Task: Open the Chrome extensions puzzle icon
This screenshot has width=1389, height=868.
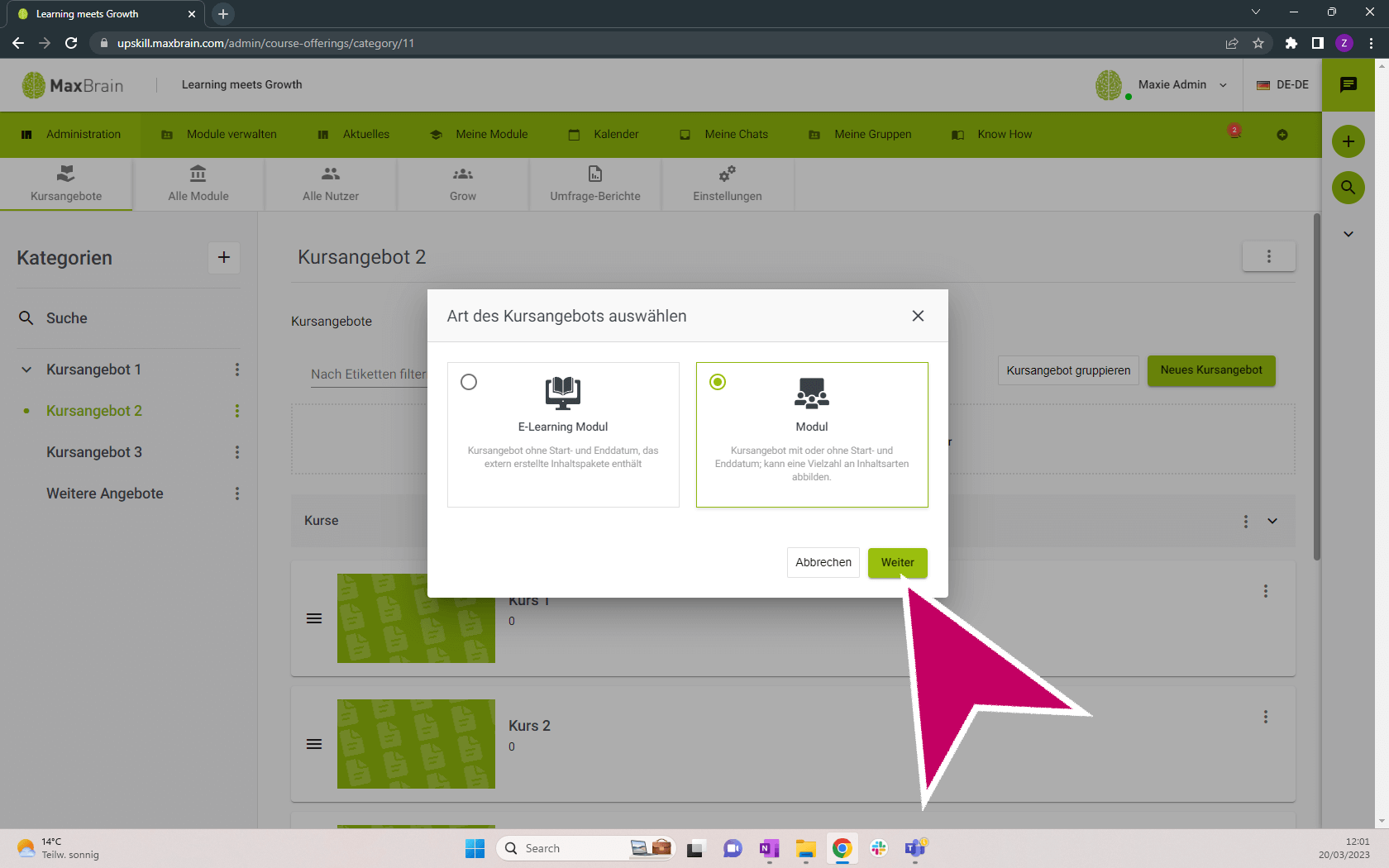Action: coord(1291,43)
